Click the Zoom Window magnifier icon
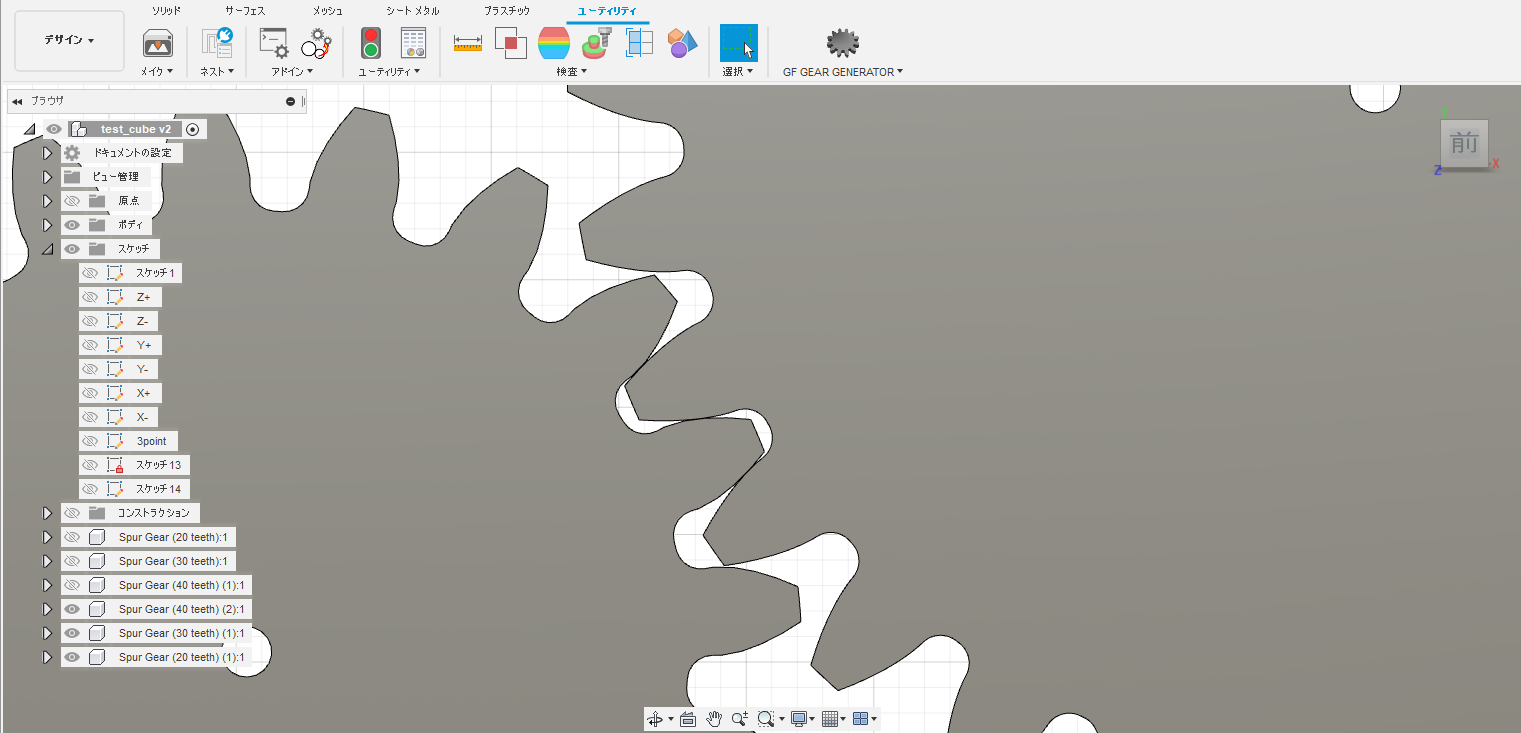 coord(766,718)
